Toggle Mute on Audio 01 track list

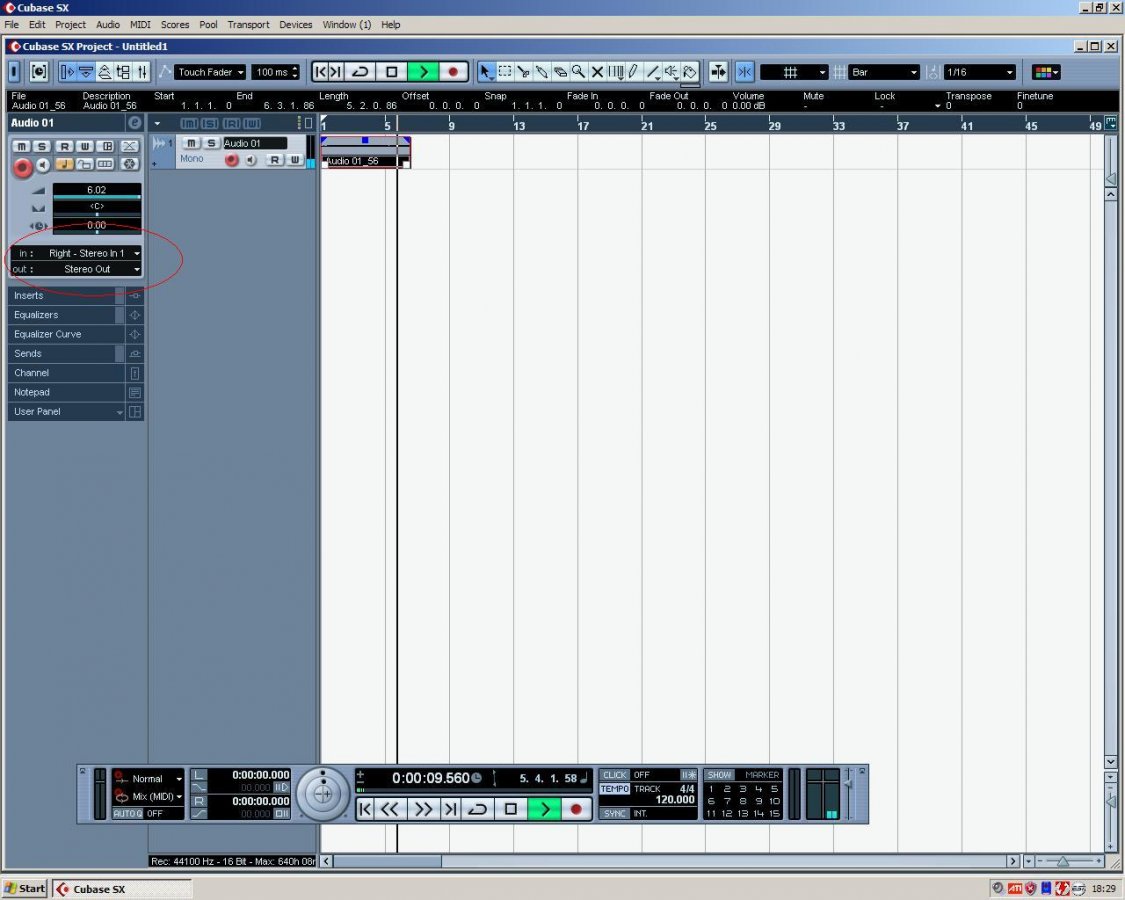click(191, 144)
